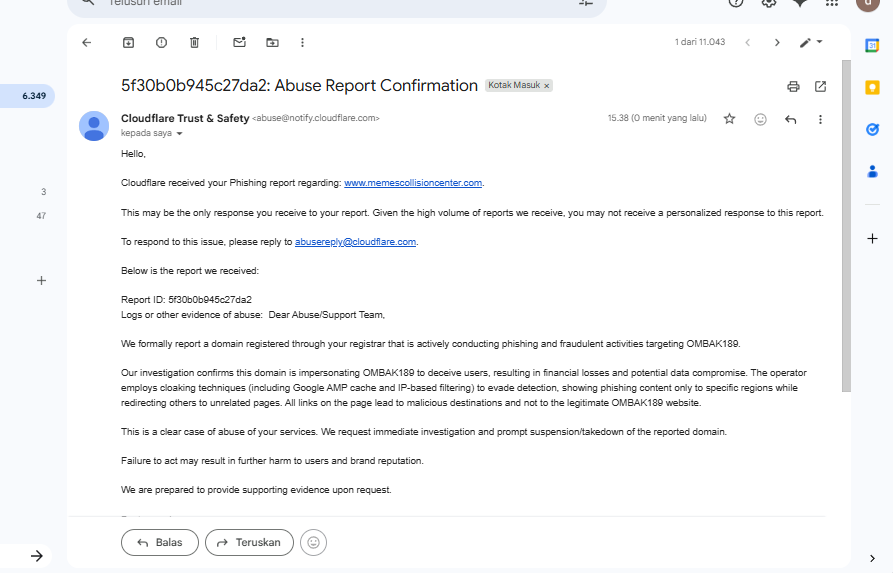Delete this email with the trash icon
The image size is (893, 573).
tap(194, 43)
